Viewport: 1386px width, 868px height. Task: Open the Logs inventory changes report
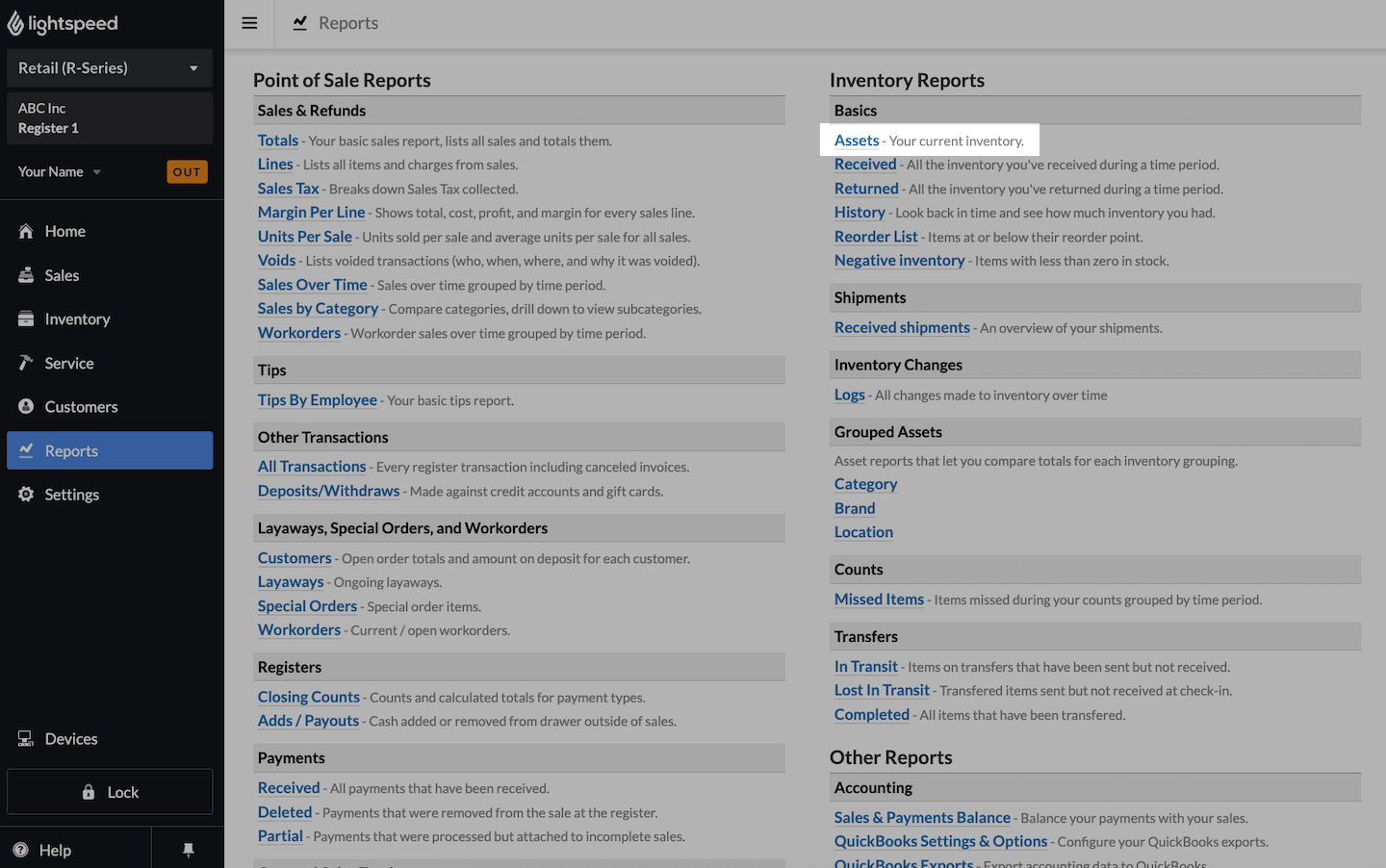[x=850, y=395]
